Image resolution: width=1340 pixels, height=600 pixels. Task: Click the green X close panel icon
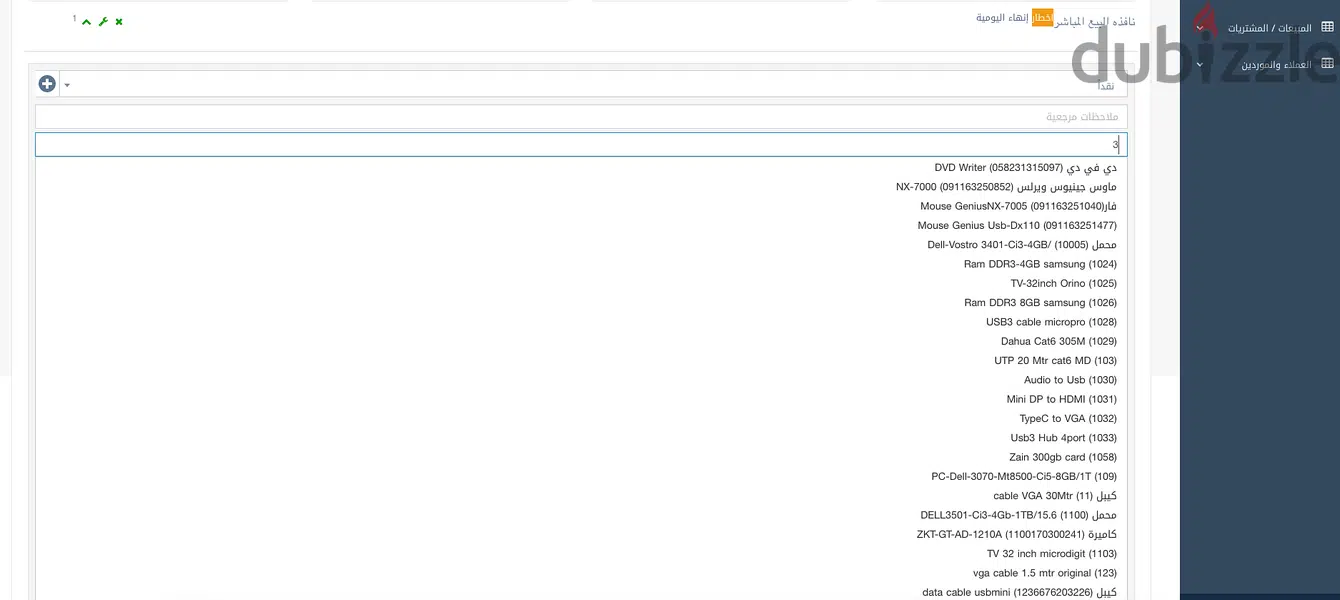point(119,21)
